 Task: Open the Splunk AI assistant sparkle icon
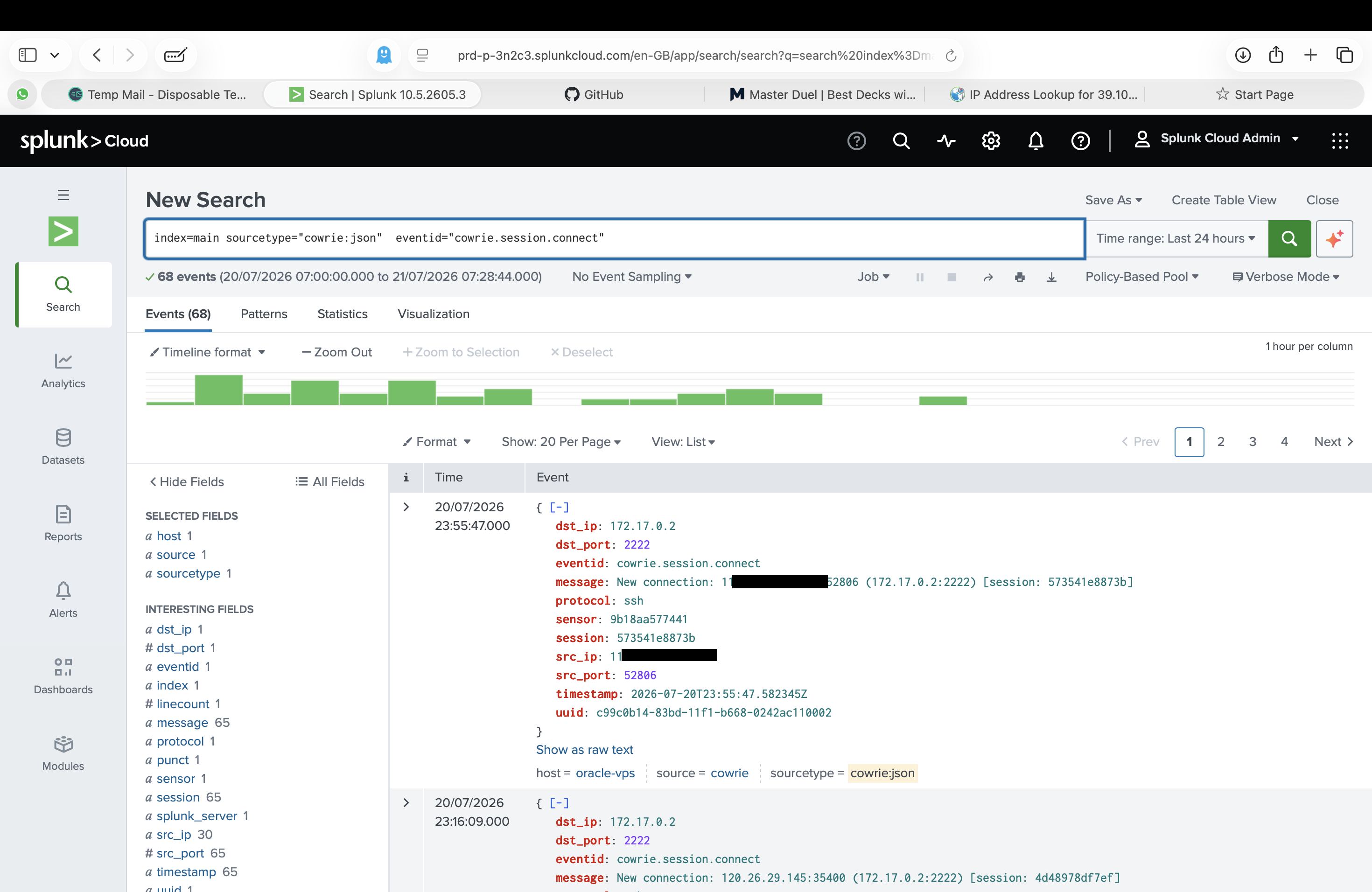click(x=1335, y=238)
